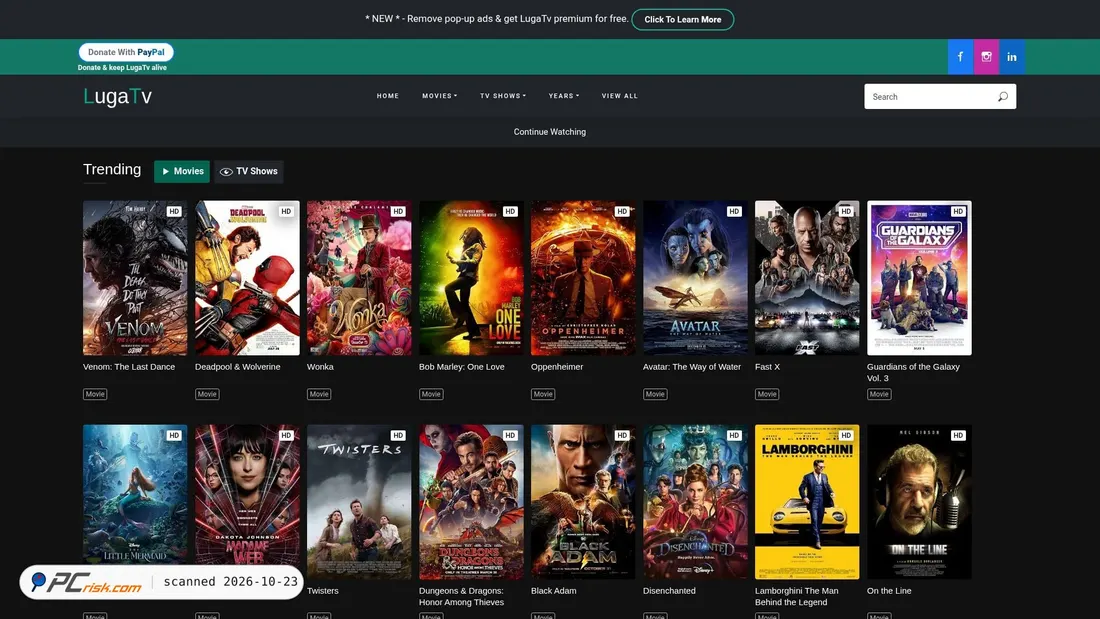Click the title text 'Venom: The Last Dance'
The height and width of the screenshot is (619, 1100).
pyautogui.click(x=129, y=367)
